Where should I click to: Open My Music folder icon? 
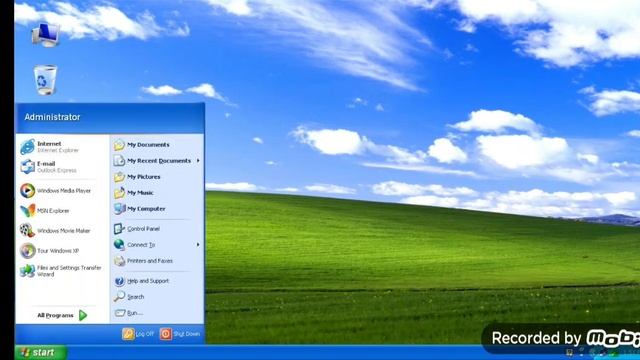pos(119,193)
